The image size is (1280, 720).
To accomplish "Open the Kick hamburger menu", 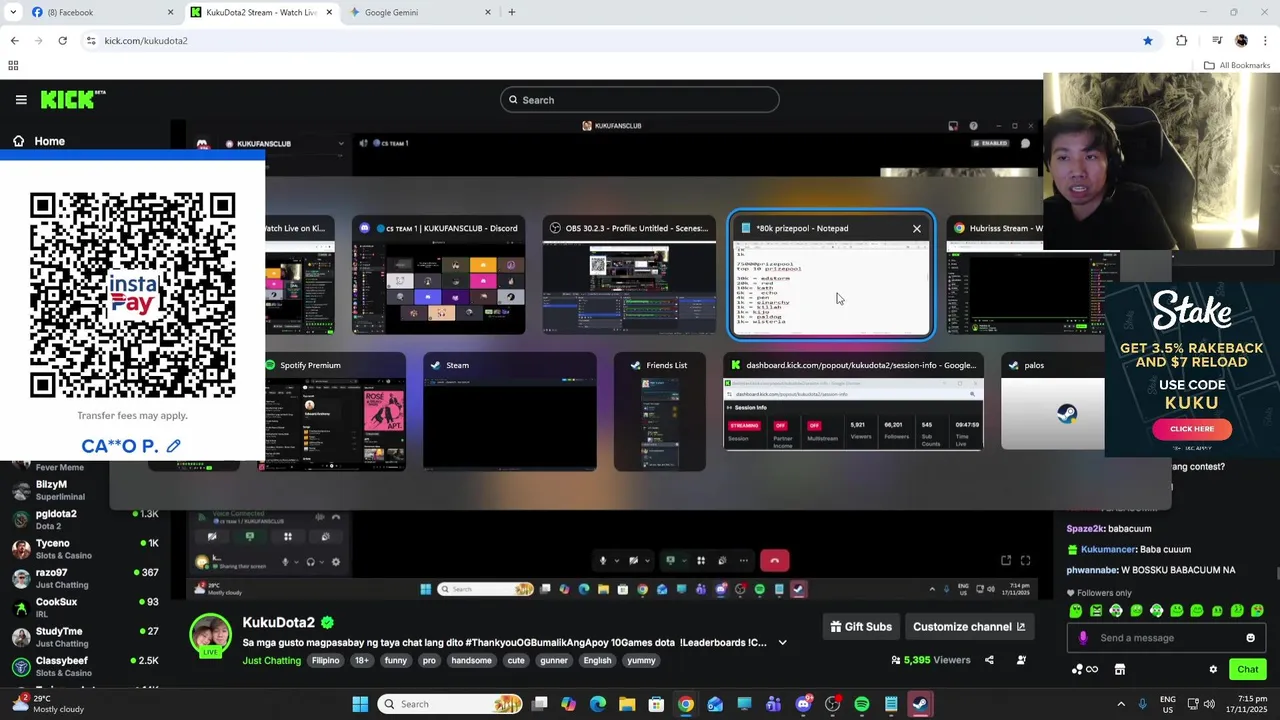I will (21, 100).
